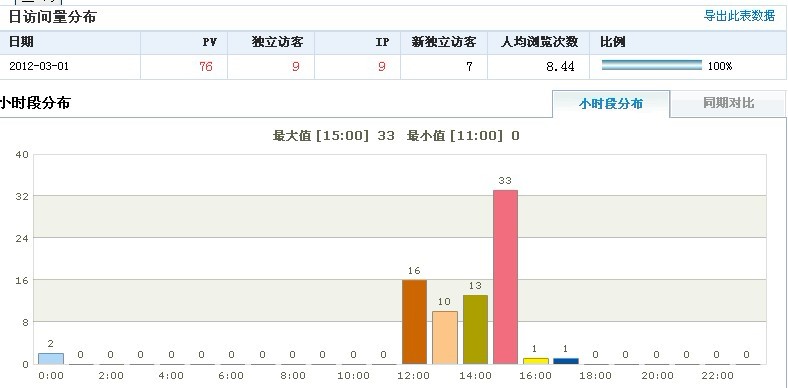Switch to the 小时段分布 tab
Image resolution: width=788 pixels, height=388 pixels.
tap(611, 104)
